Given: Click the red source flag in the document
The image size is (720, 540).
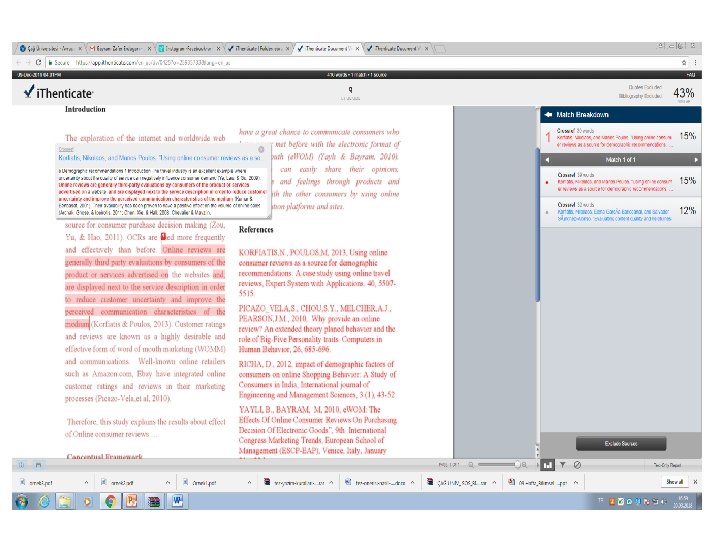Looking at the screenshot, I should pos(163,237).
